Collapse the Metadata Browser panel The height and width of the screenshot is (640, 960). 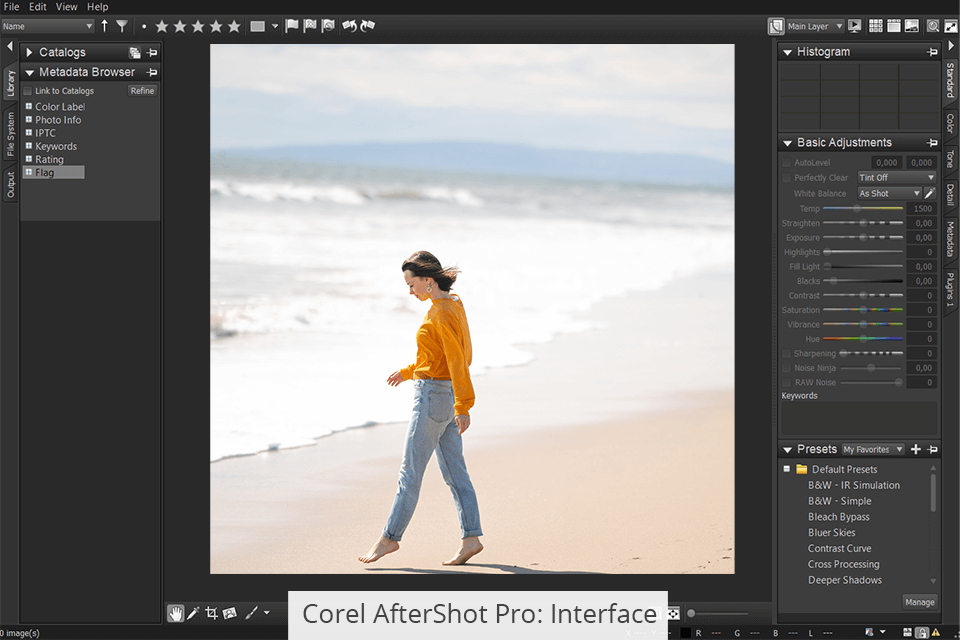coord(29,72)
